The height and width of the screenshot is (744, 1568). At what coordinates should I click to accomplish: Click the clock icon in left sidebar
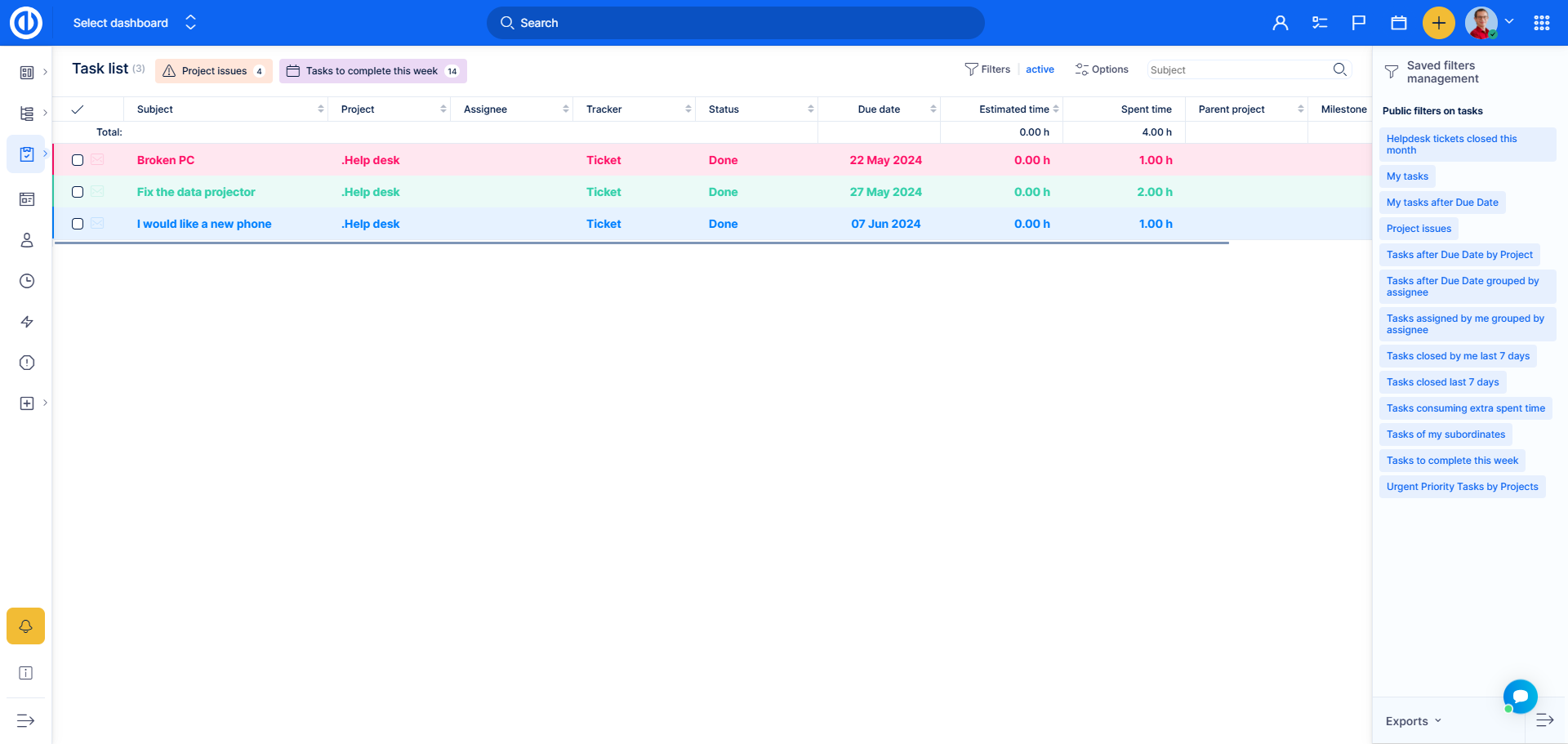tap(27, 281)
